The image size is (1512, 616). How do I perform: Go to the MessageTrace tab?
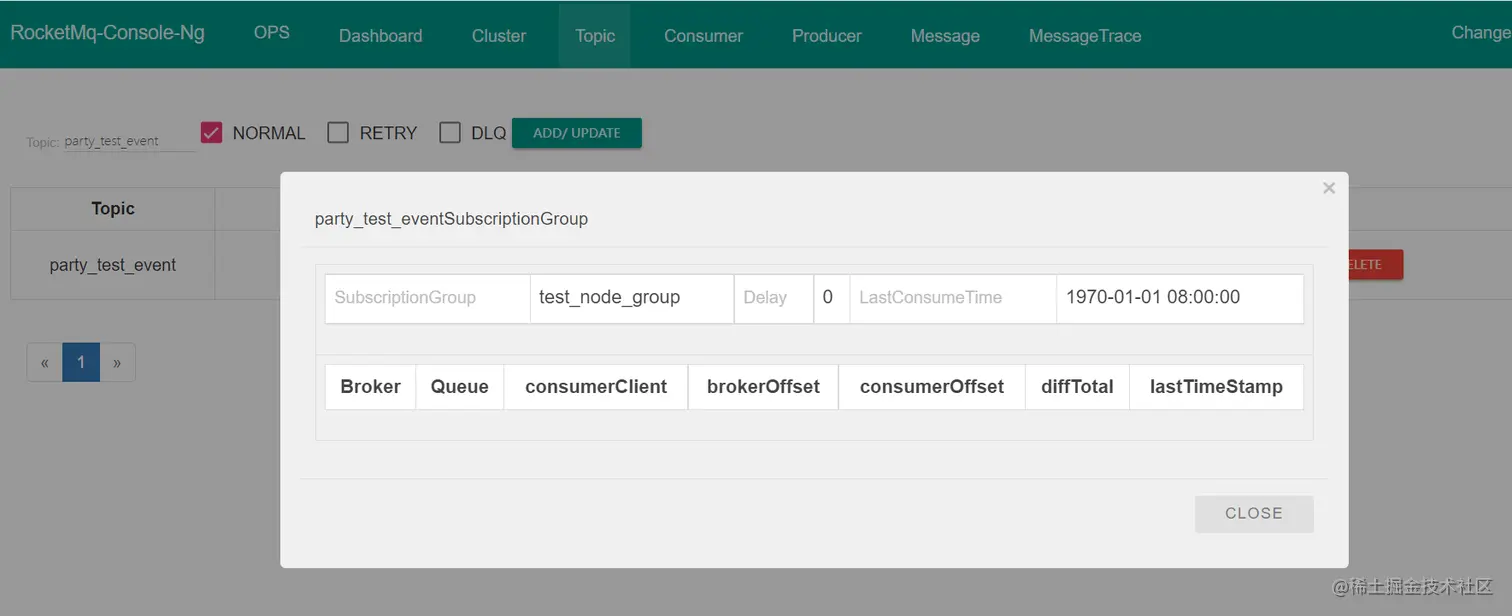pyautogui.click(x=1085, y=36)
